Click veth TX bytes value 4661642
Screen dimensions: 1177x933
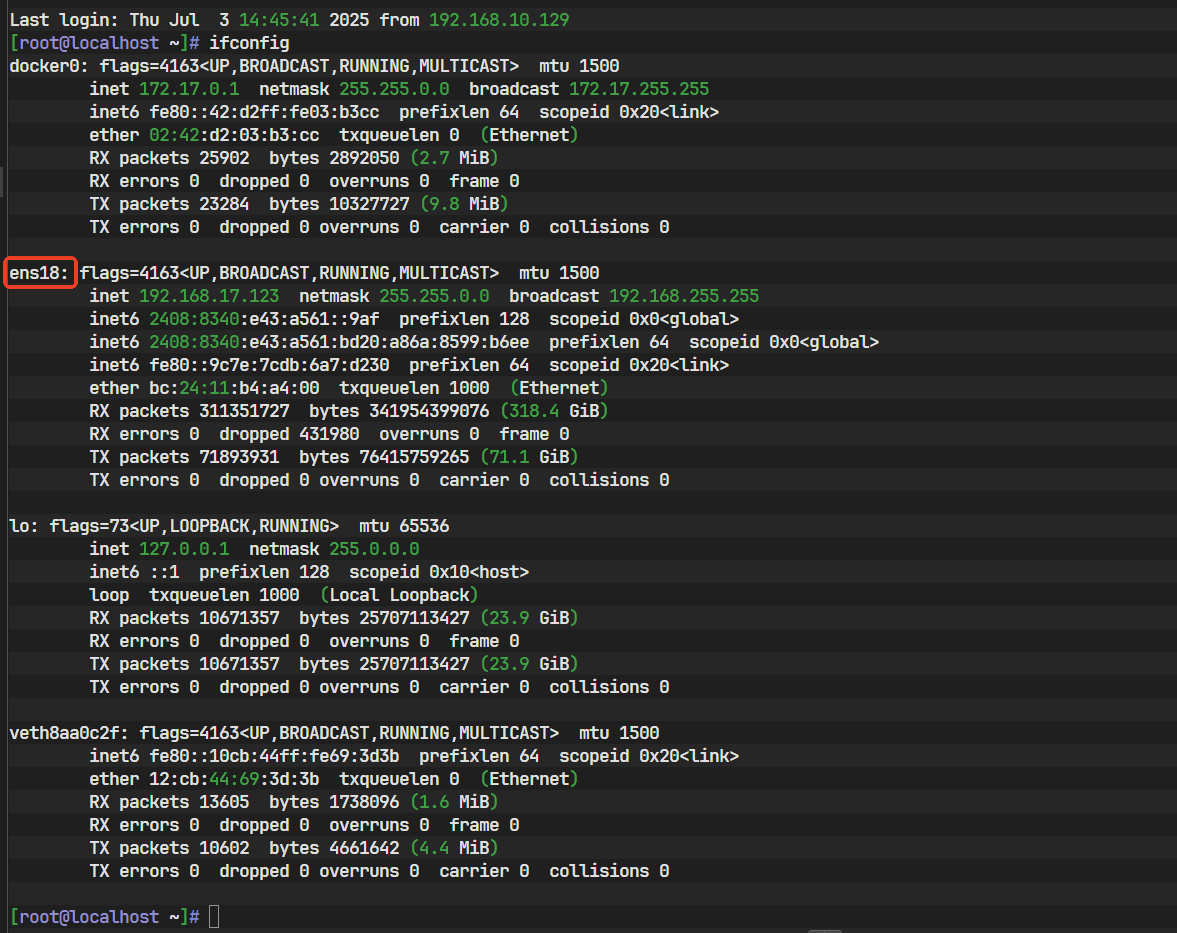(364, 848)
